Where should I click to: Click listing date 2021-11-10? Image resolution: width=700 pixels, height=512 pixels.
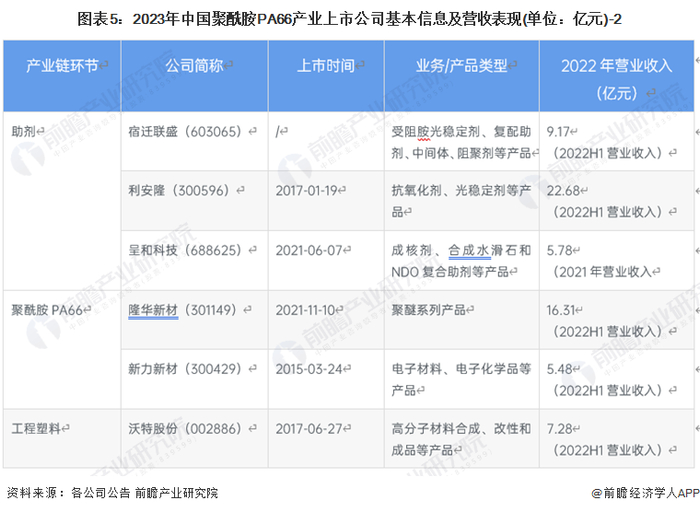[x=305, y=310]
